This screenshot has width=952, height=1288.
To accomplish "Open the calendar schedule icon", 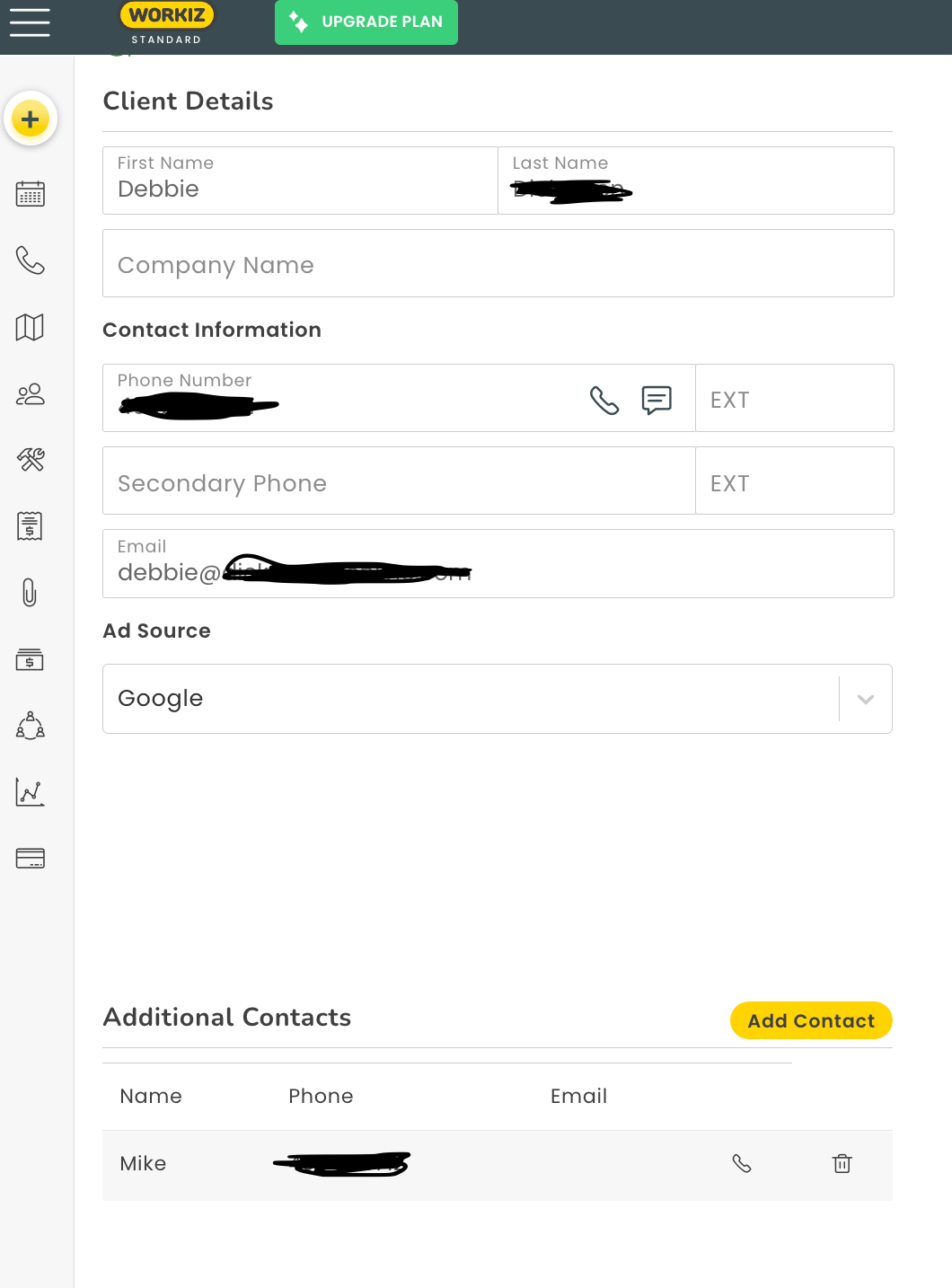I will [31, 194].
